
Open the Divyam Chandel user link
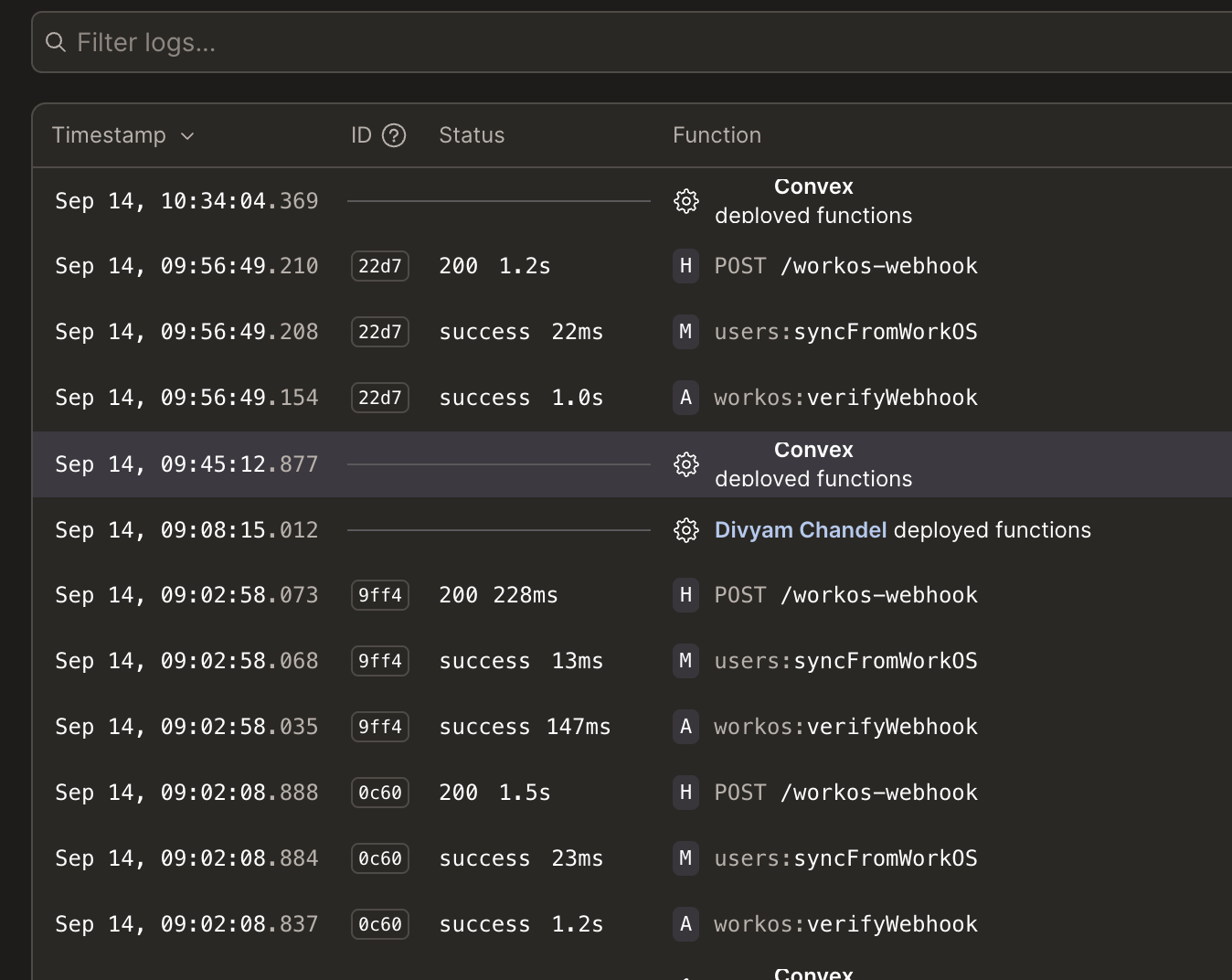801,530
